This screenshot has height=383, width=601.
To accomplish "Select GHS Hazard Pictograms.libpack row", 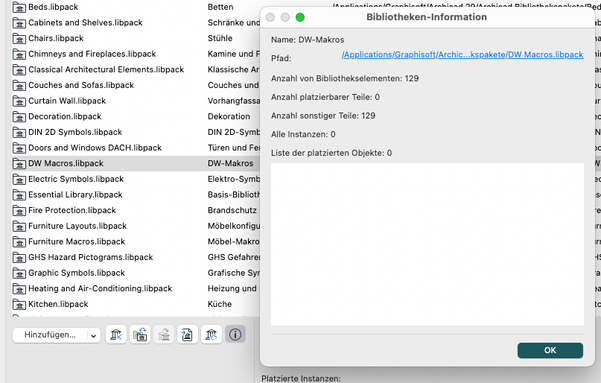I will coord(91,257).
